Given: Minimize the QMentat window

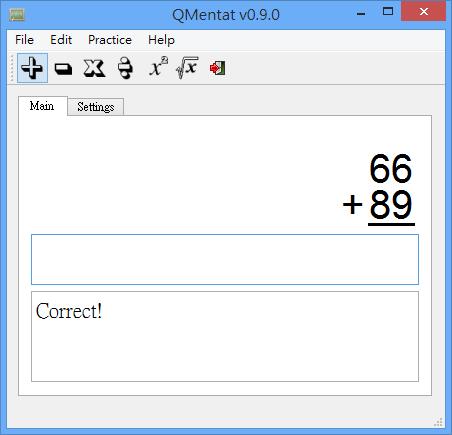Looking at the screenshot, I should pyautogui.click(x=361, y=13).
